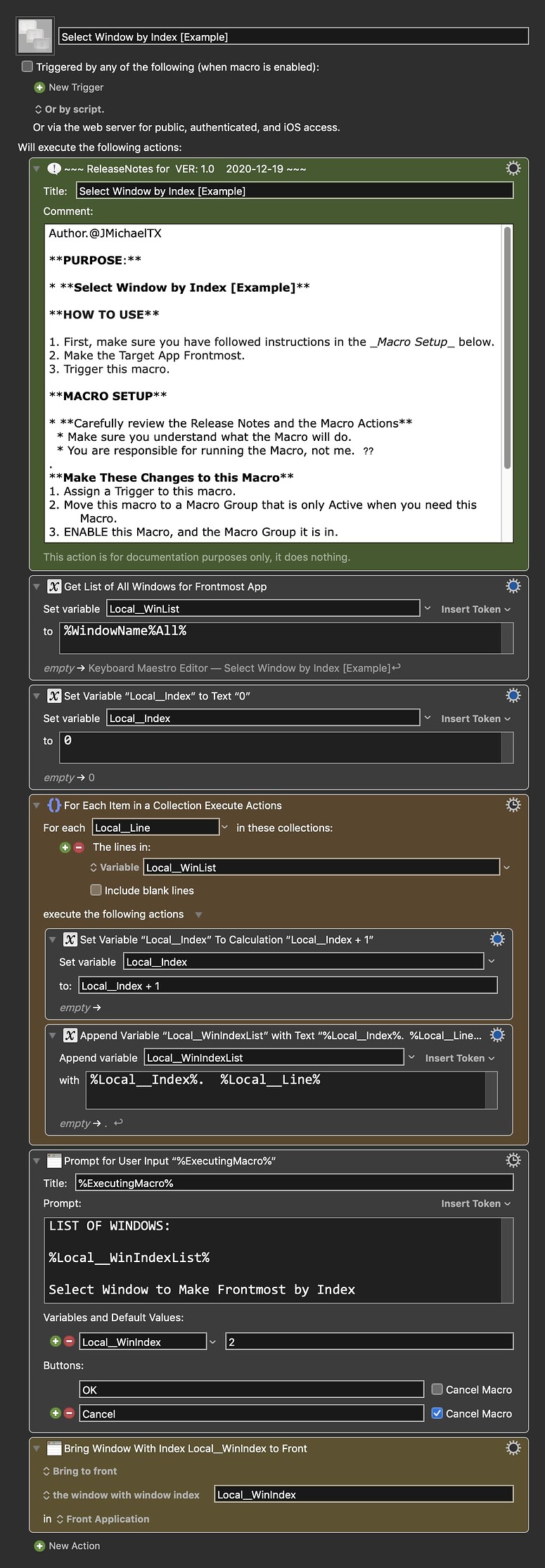Collapse the For Each Item action
Image resolution: width=545 pixels, height=1568 pixels.
pyautogui.click(x=37, y=806)
